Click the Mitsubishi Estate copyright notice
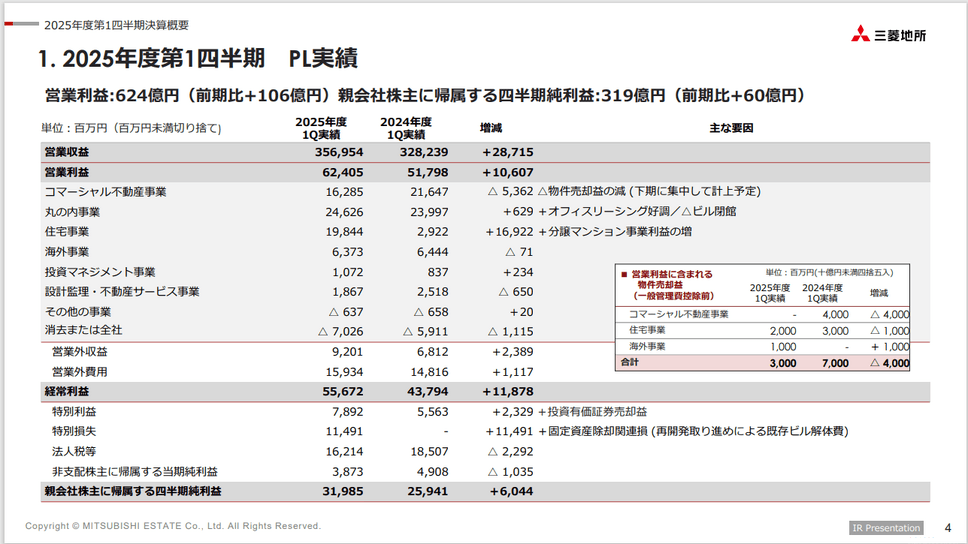The height and width of the screenshot is (544, 968). pos(173,526)
